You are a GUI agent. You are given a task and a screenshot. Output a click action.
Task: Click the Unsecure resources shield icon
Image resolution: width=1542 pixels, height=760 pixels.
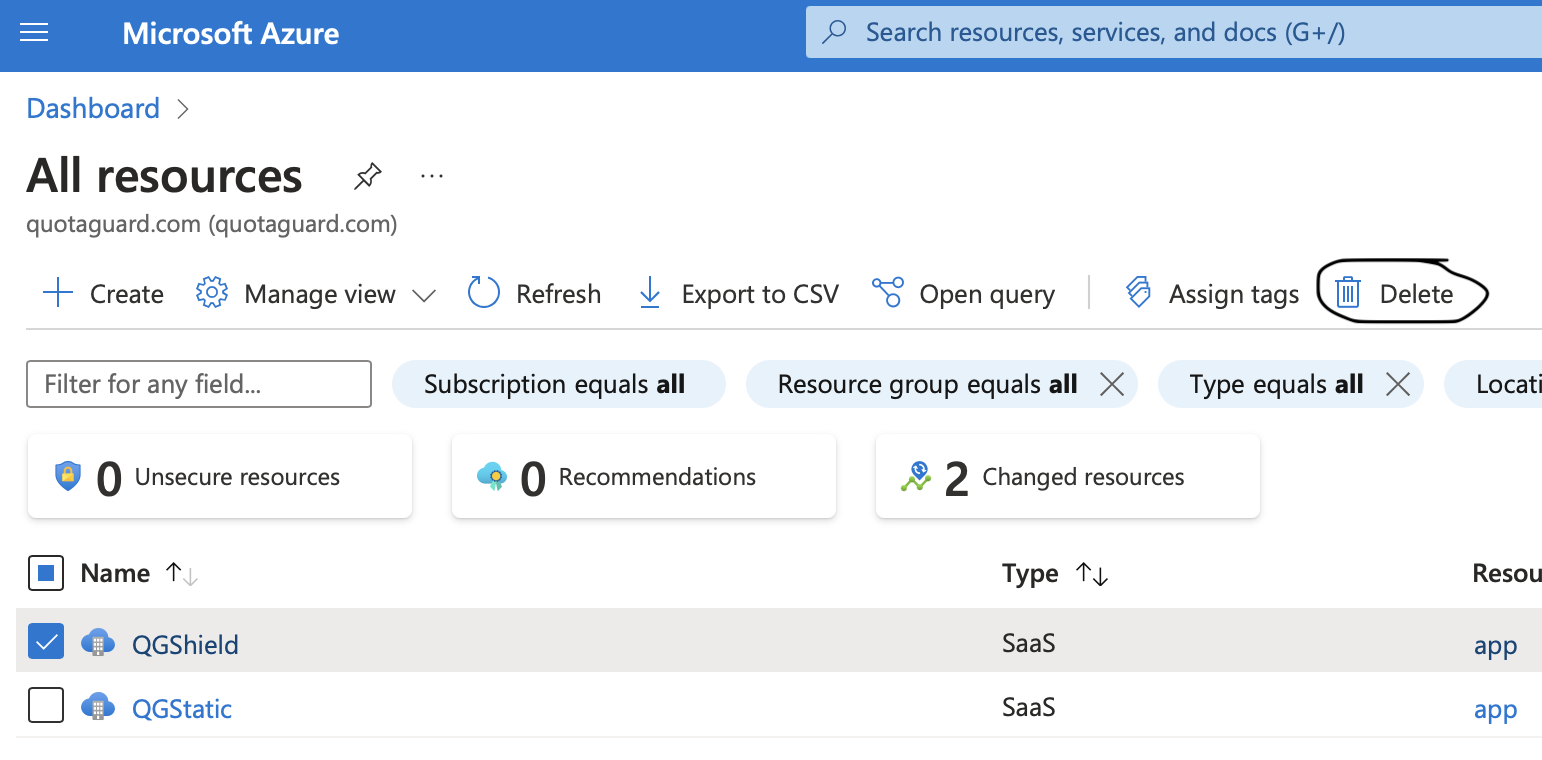68,476
